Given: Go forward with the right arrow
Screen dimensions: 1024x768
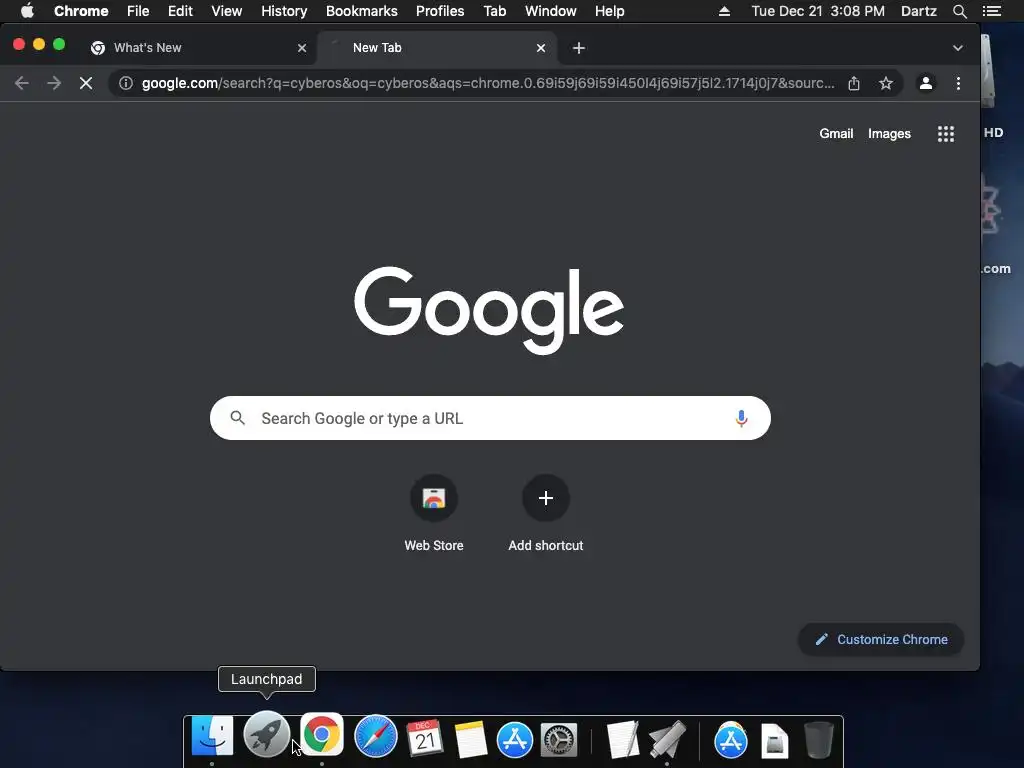Looking at the screenshot, I should 54,83.
